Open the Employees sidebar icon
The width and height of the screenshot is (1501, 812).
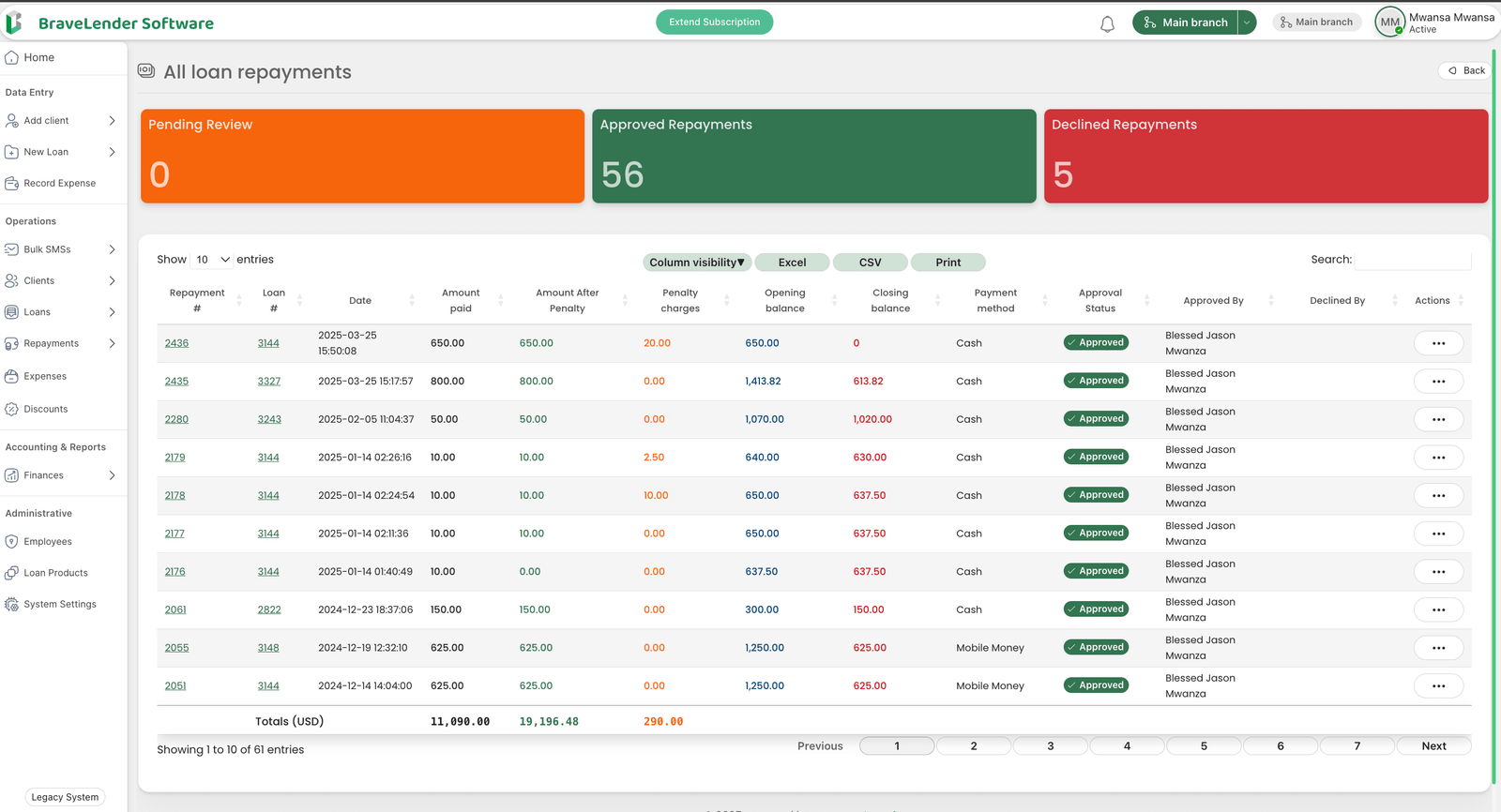tap(12, 542)
